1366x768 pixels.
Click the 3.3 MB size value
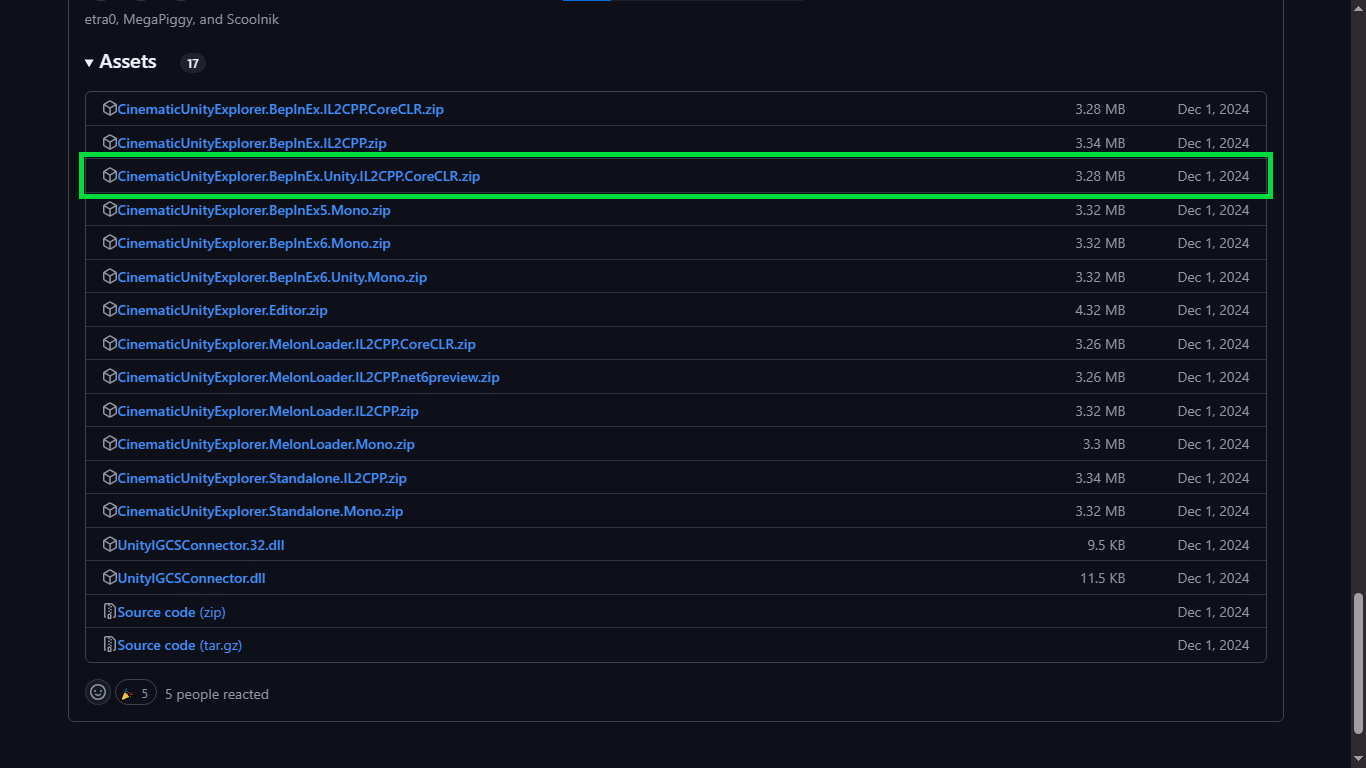[1104, 444]
